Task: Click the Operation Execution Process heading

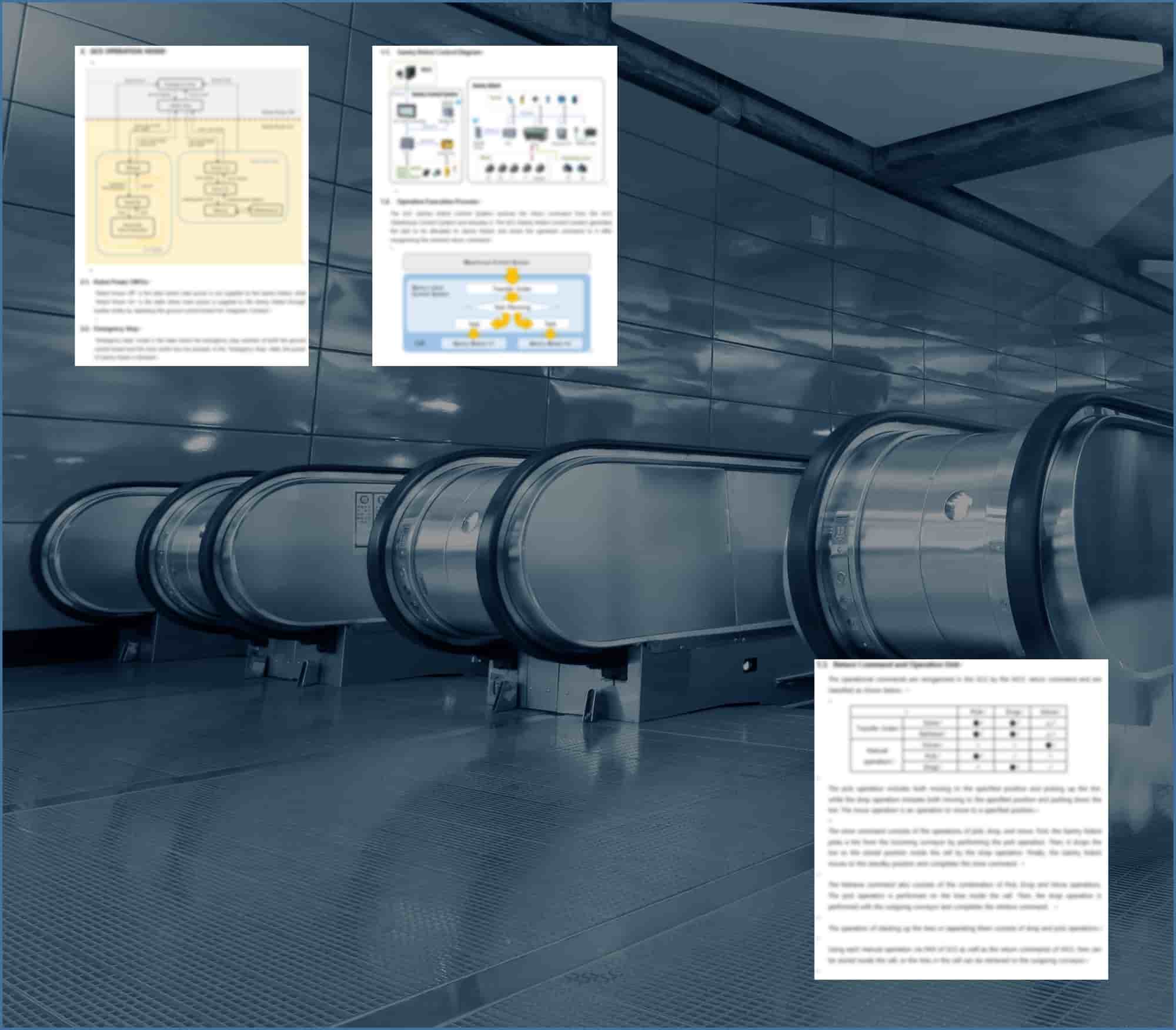Action: tap(438, 202)
